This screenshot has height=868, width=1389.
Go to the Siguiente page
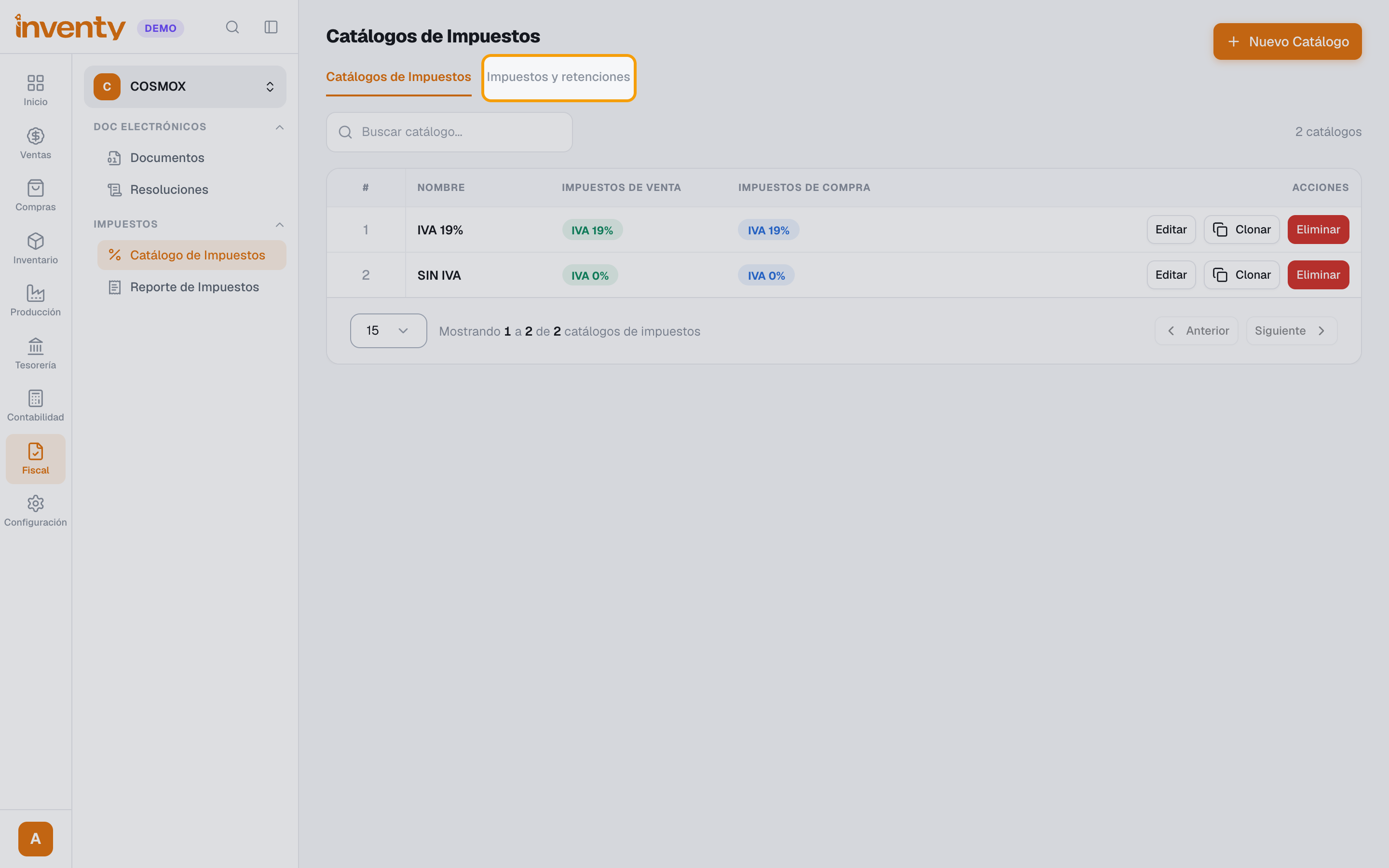tap(1292, 331)
